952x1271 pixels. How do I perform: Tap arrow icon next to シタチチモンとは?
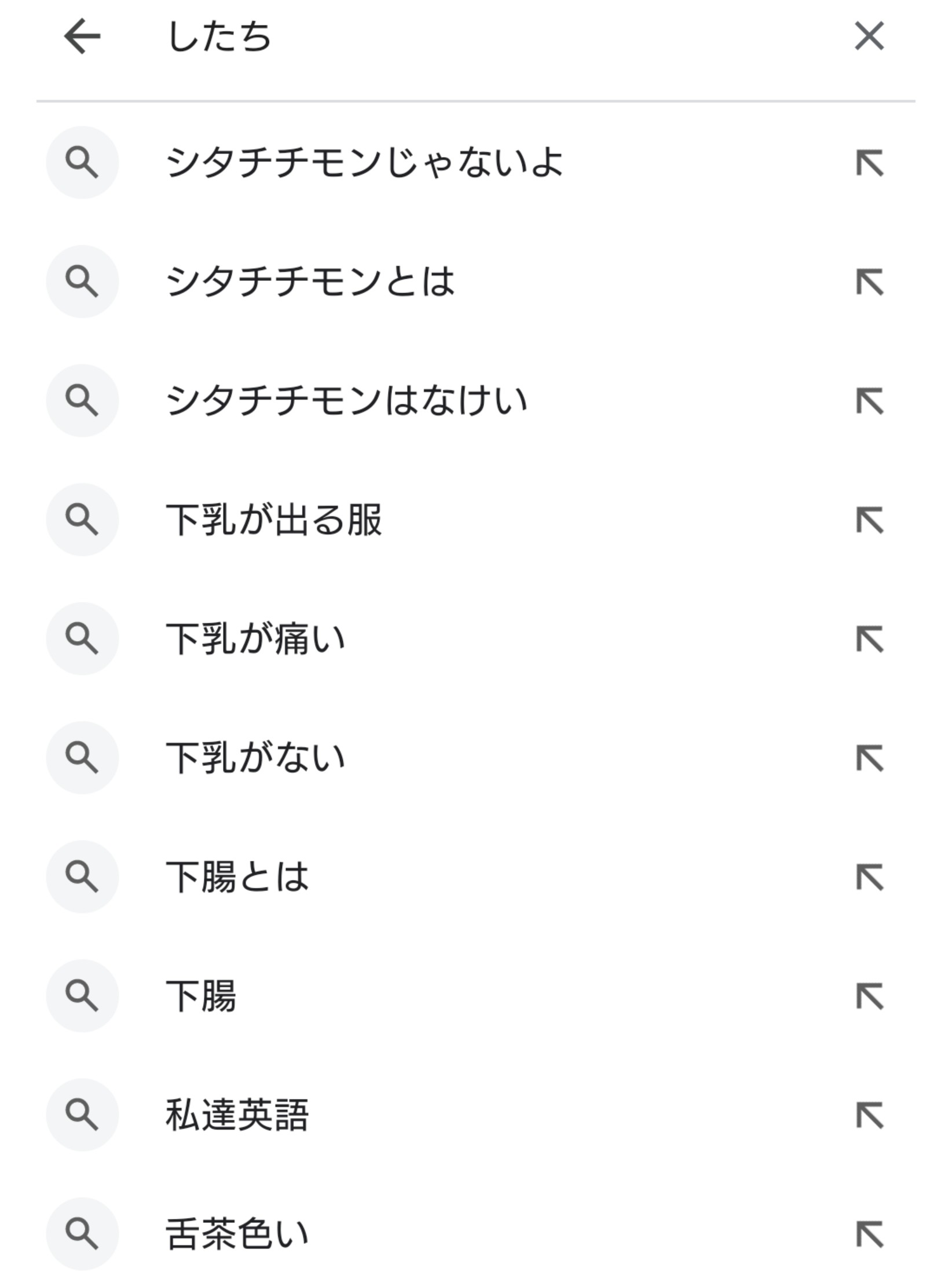point(869,282)
